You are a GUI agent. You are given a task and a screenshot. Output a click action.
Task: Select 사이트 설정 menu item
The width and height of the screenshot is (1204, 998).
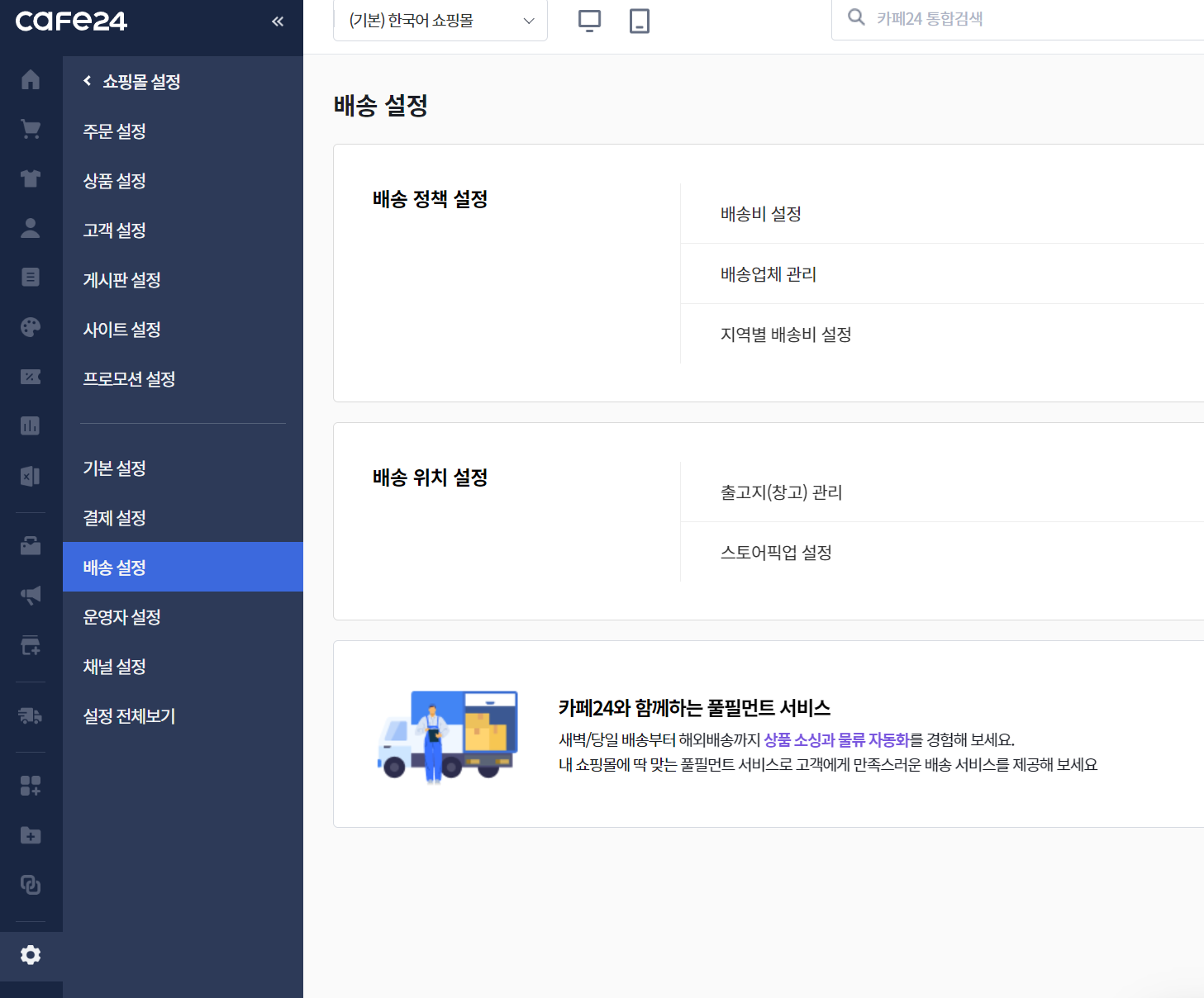183,329
